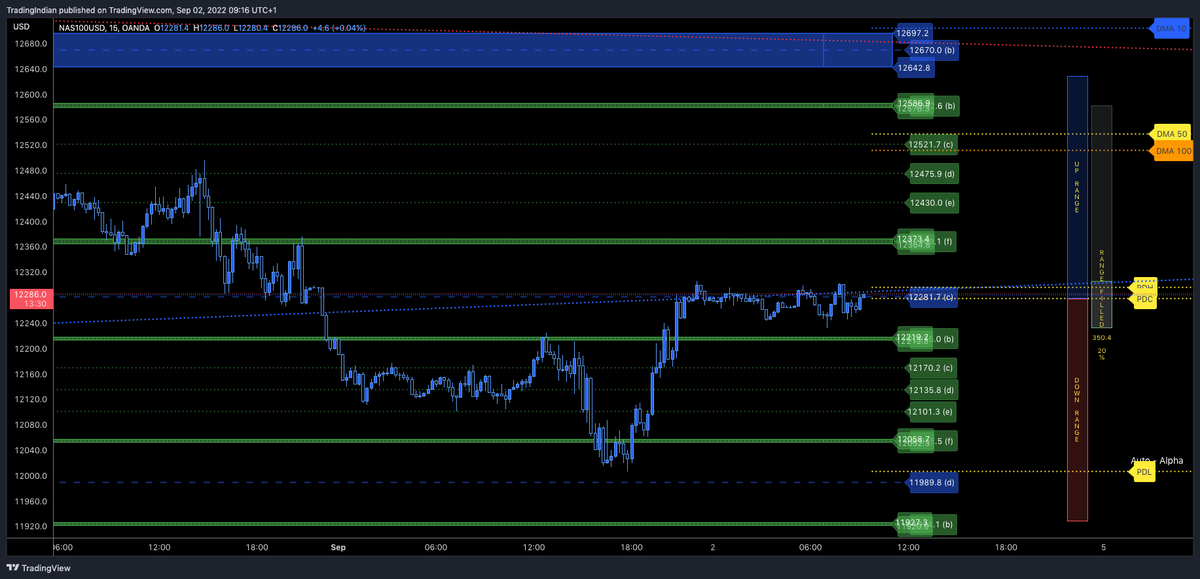This screenshot has width=1200, height=579.
Task: Click the DMA 10 label tag
Action: coord(1170,28)
